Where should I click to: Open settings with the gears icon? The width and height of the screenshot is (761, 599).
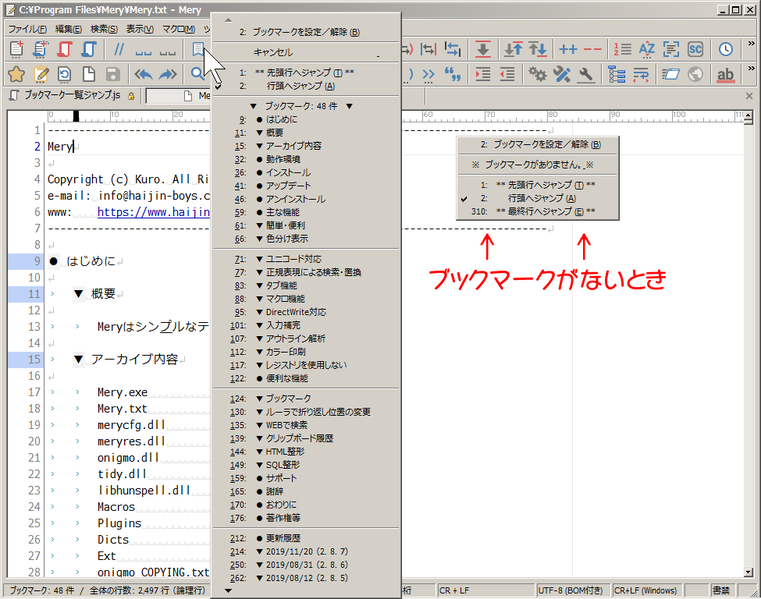point(538,74)
